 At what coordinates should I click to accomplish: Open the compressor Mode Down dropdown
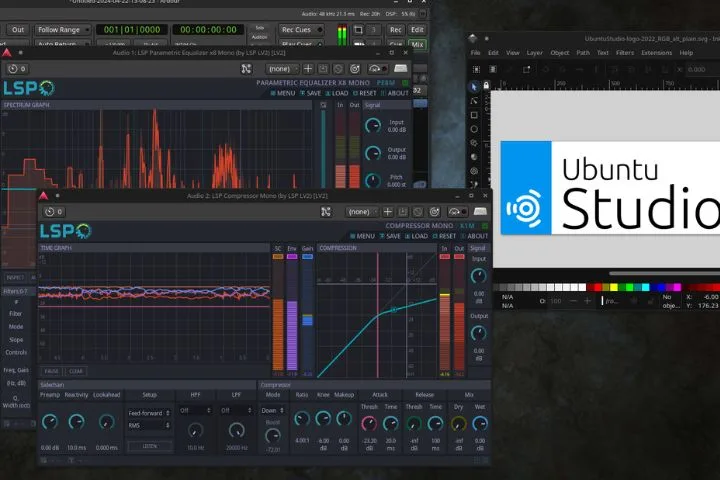273,410
